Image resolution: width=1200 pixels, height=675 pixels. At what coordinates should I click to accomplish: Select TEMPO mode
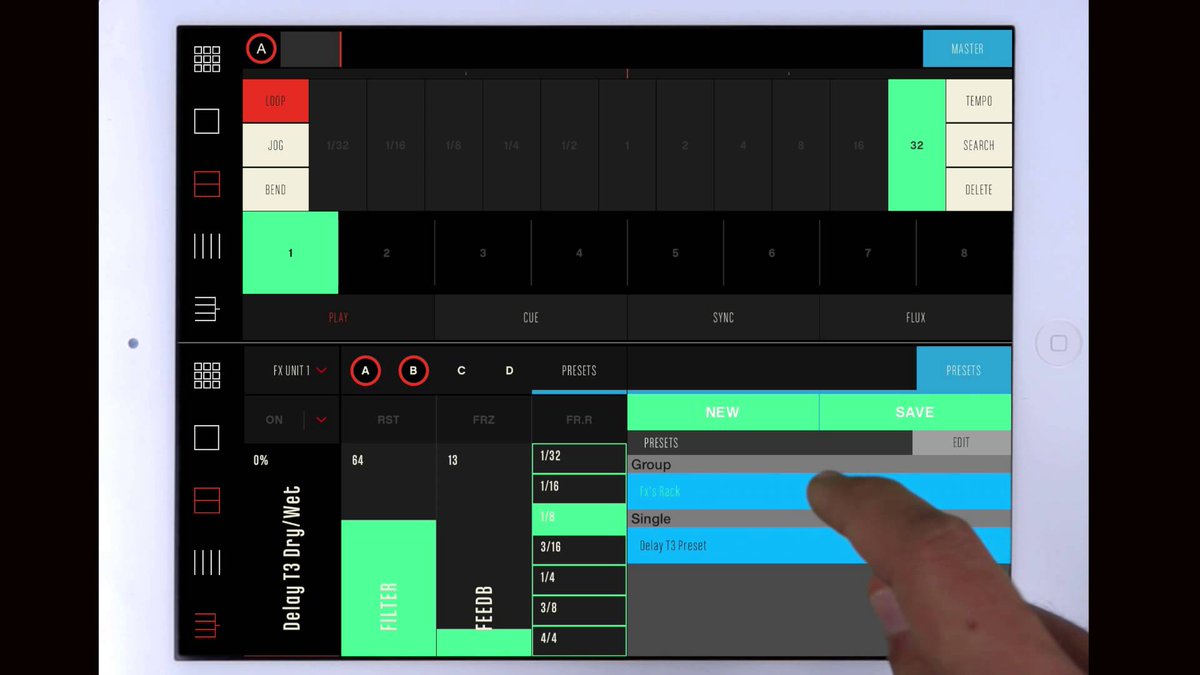pyautogui.click(x=979, y=101)
